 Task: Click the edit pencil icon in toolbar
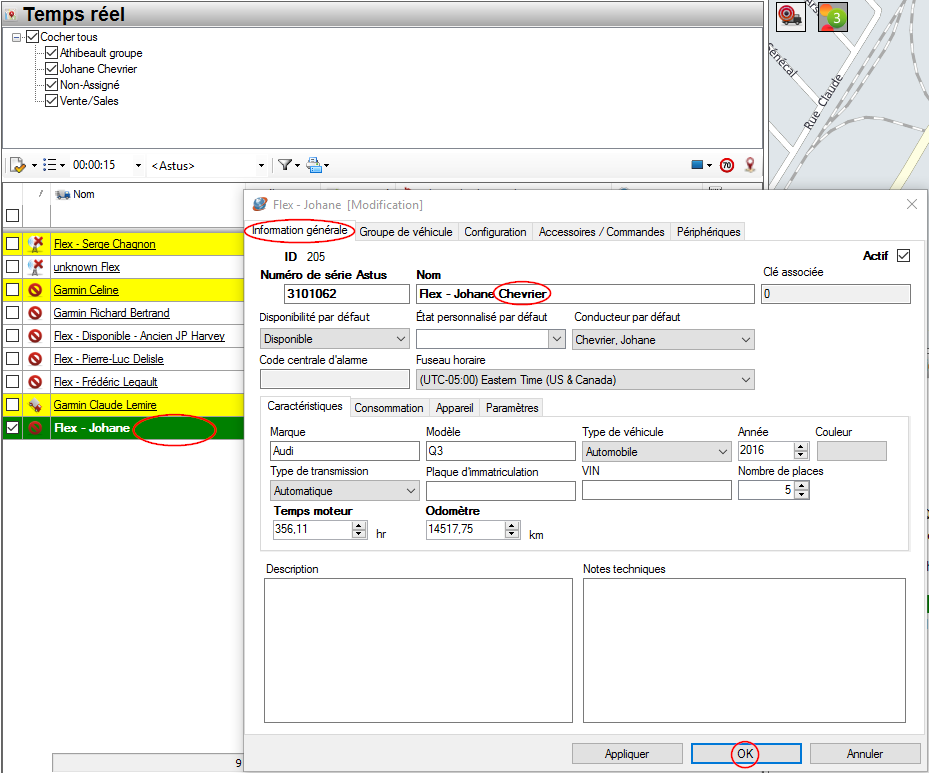pyautogui.click(x=17, y=165)
